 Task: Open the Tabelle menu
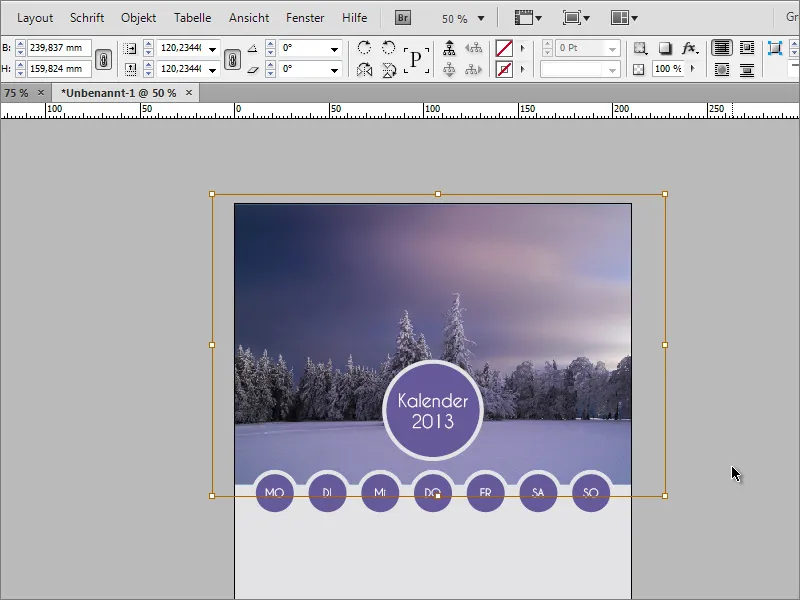click(x=192, y=18)
